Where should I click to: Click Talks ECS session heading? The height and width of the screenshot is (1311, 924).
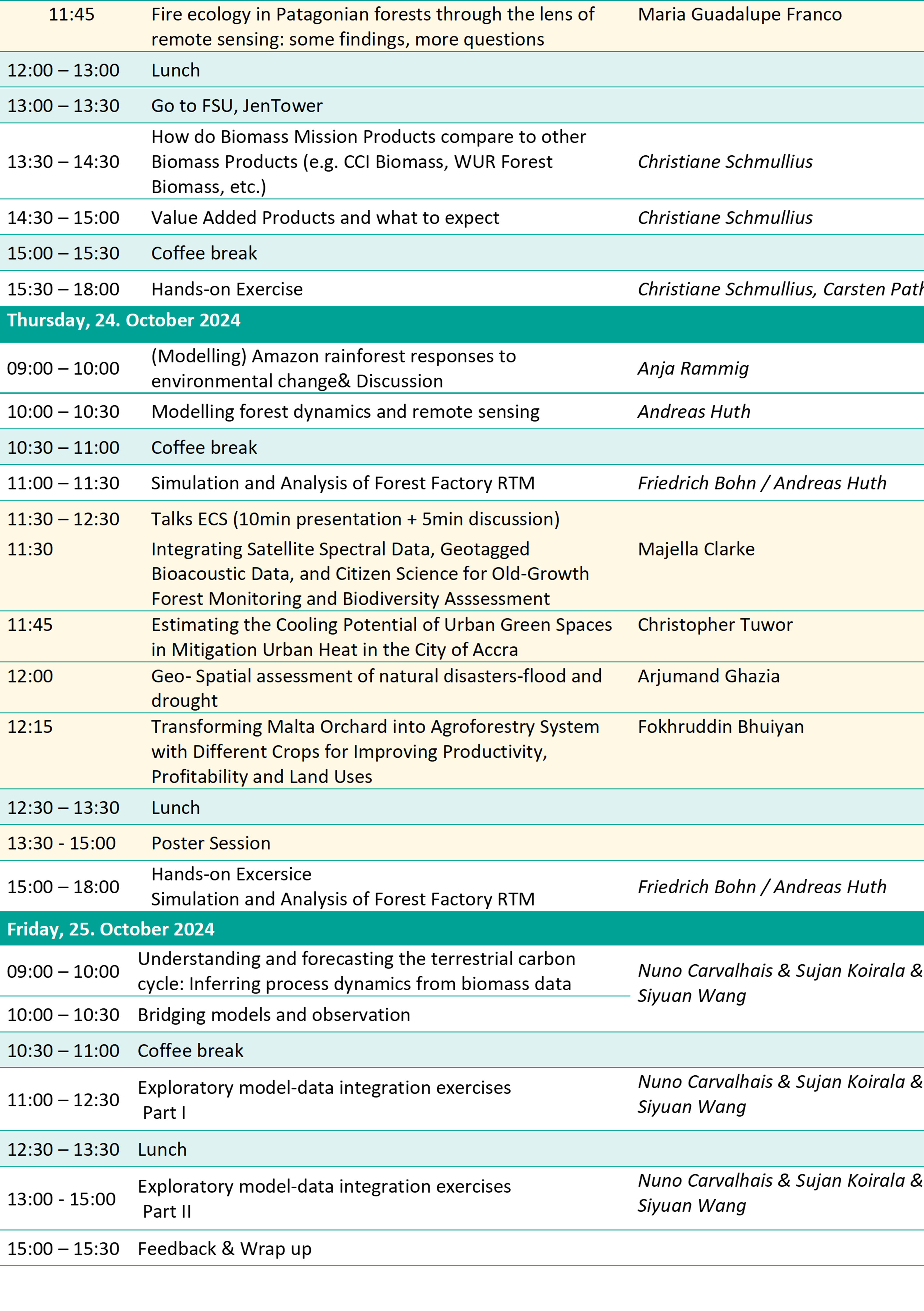pos(355,519)
